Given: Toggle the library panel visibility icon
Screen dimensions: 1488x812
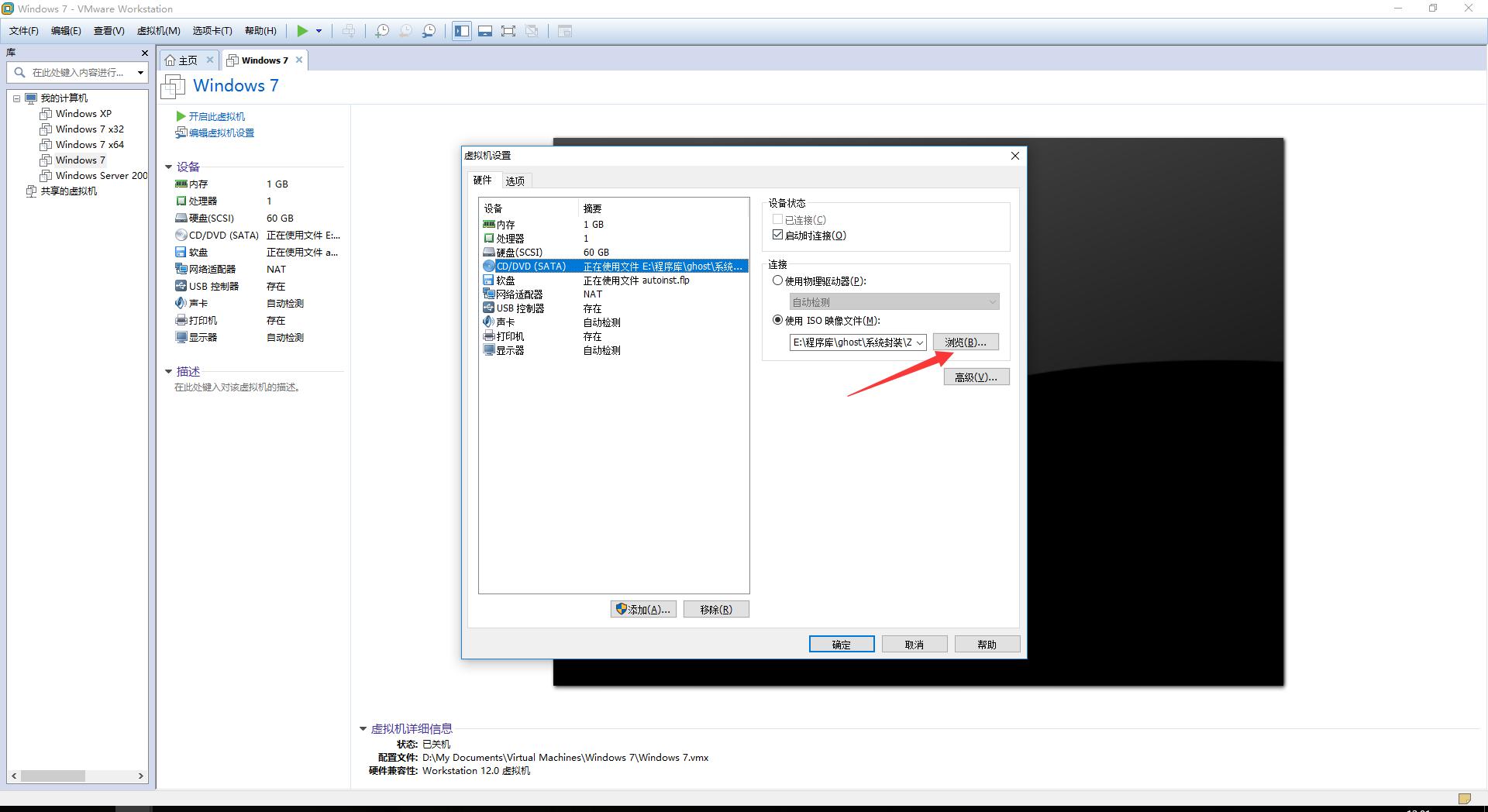Looking at the screenshot, I should [x=461, y=31].
